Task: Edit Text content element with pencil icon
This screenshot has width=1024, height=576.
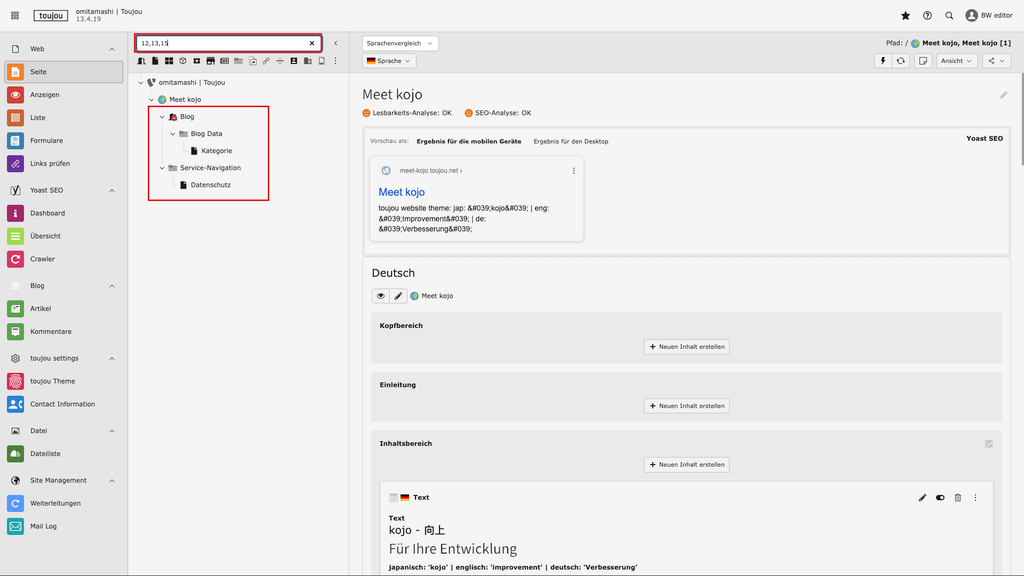Action: point(923,497)
